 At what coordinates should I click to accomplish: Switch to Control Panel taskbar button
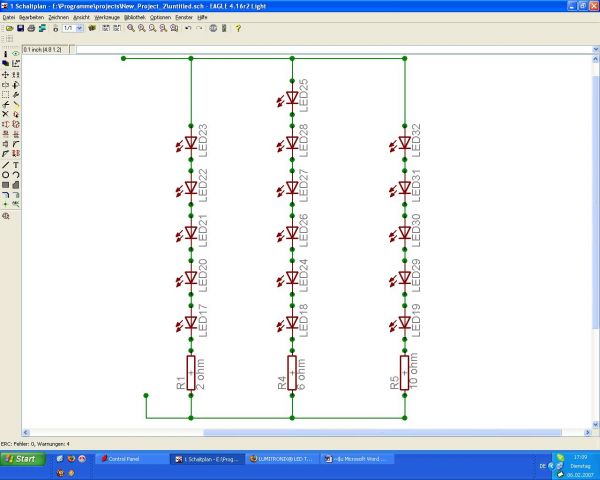[133, 458]
